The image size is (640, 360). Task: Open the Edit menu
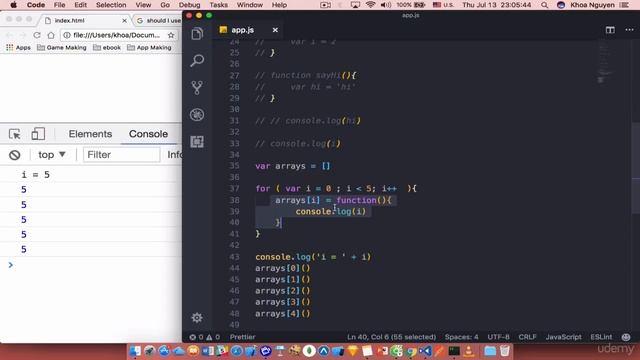80,5
